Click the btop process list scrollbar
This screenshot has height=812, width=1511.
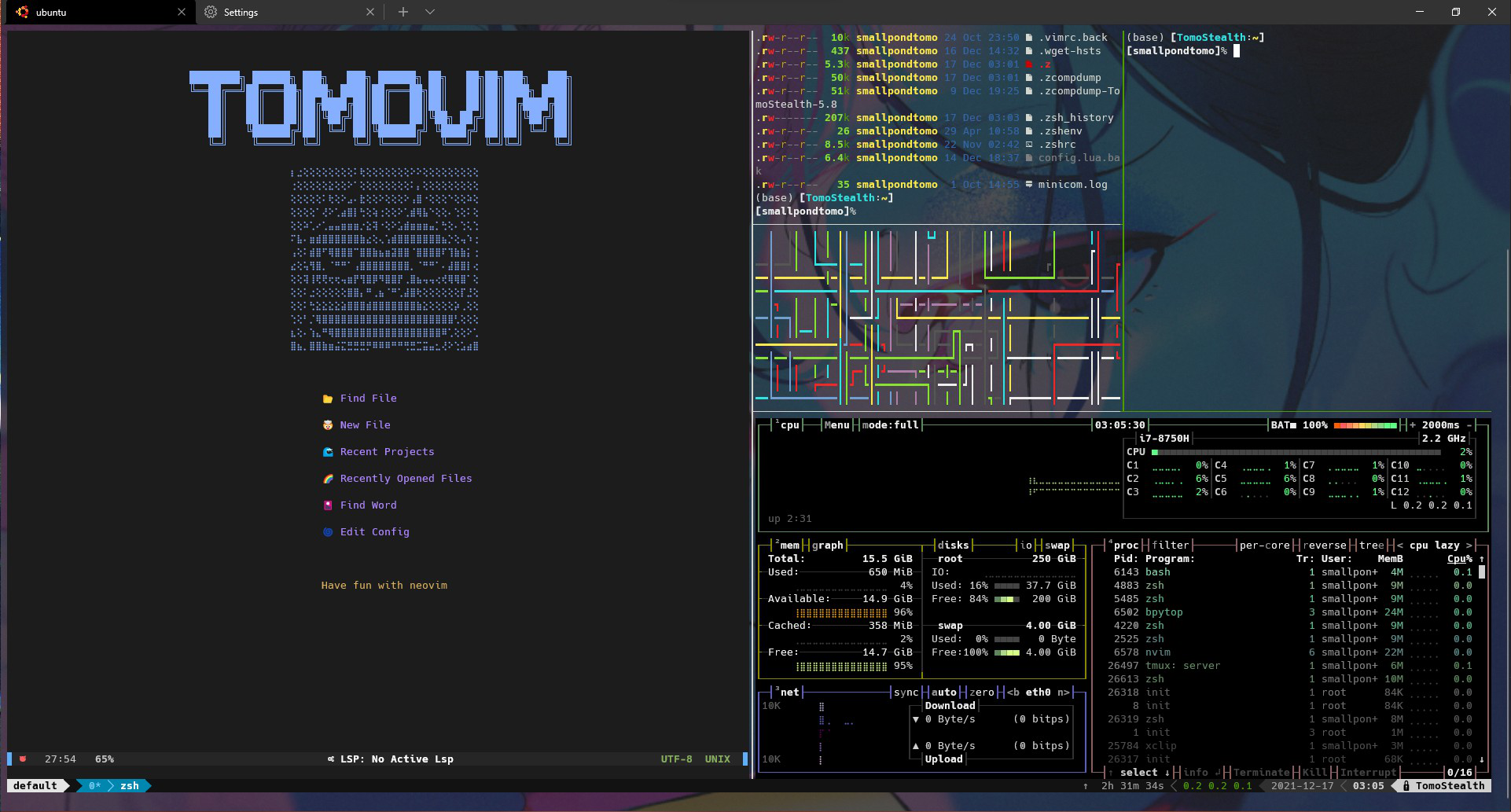1482,572
